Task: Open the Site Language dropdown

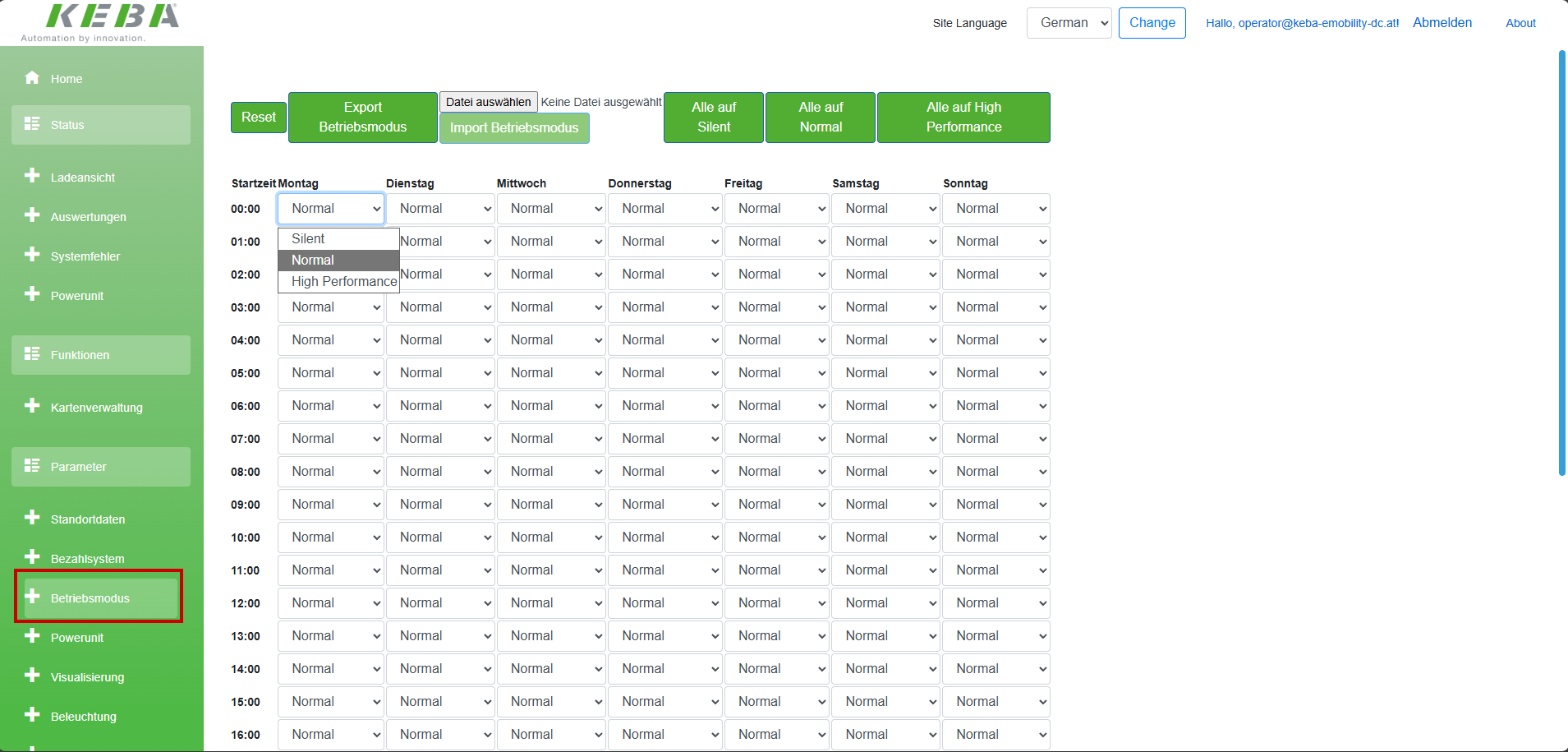Action: pyautogui.click(x=1069, y=23)
